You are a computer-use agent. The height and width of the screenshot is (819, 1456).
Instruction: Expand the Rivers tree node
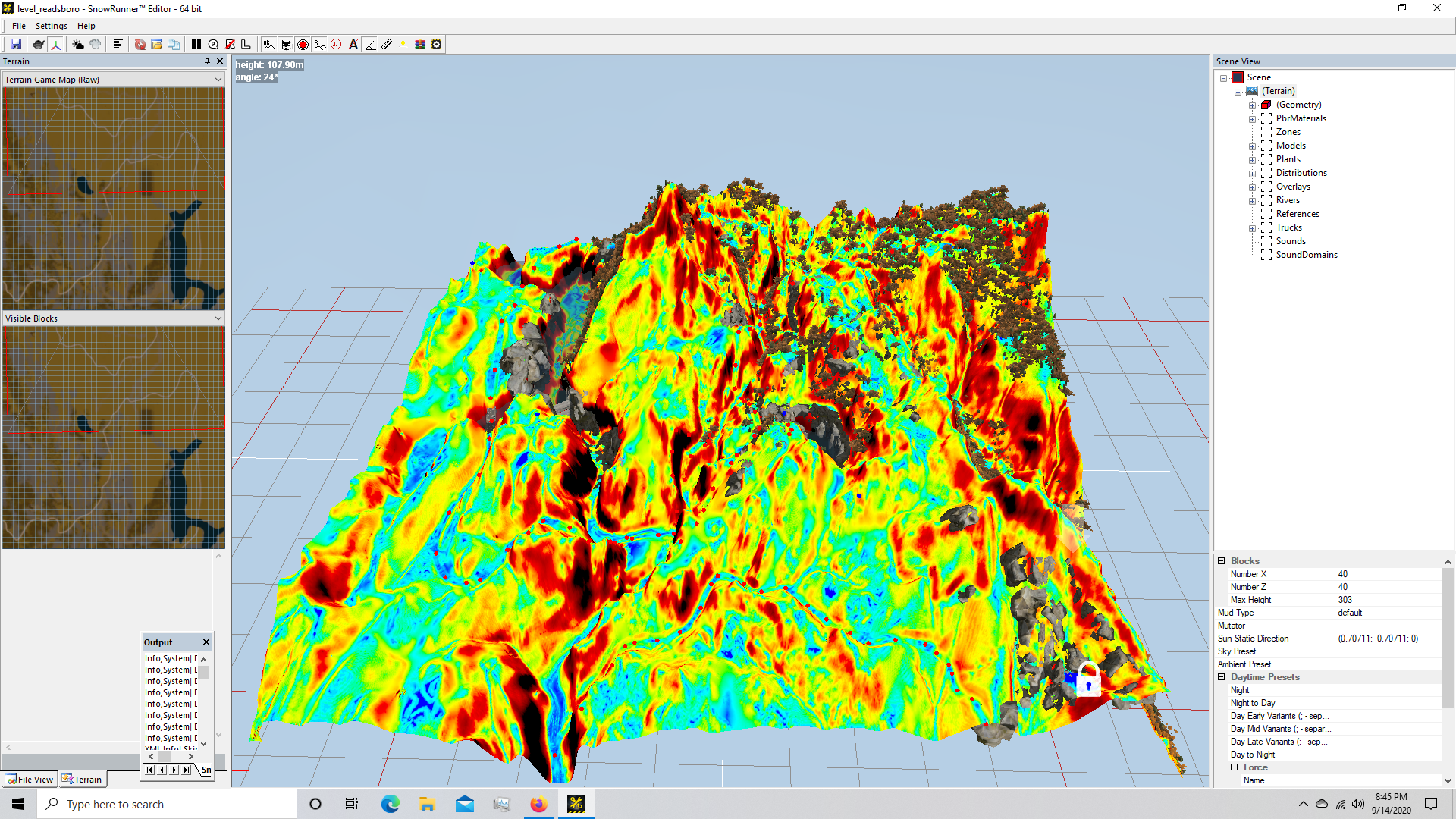(x=1252, y=201)
